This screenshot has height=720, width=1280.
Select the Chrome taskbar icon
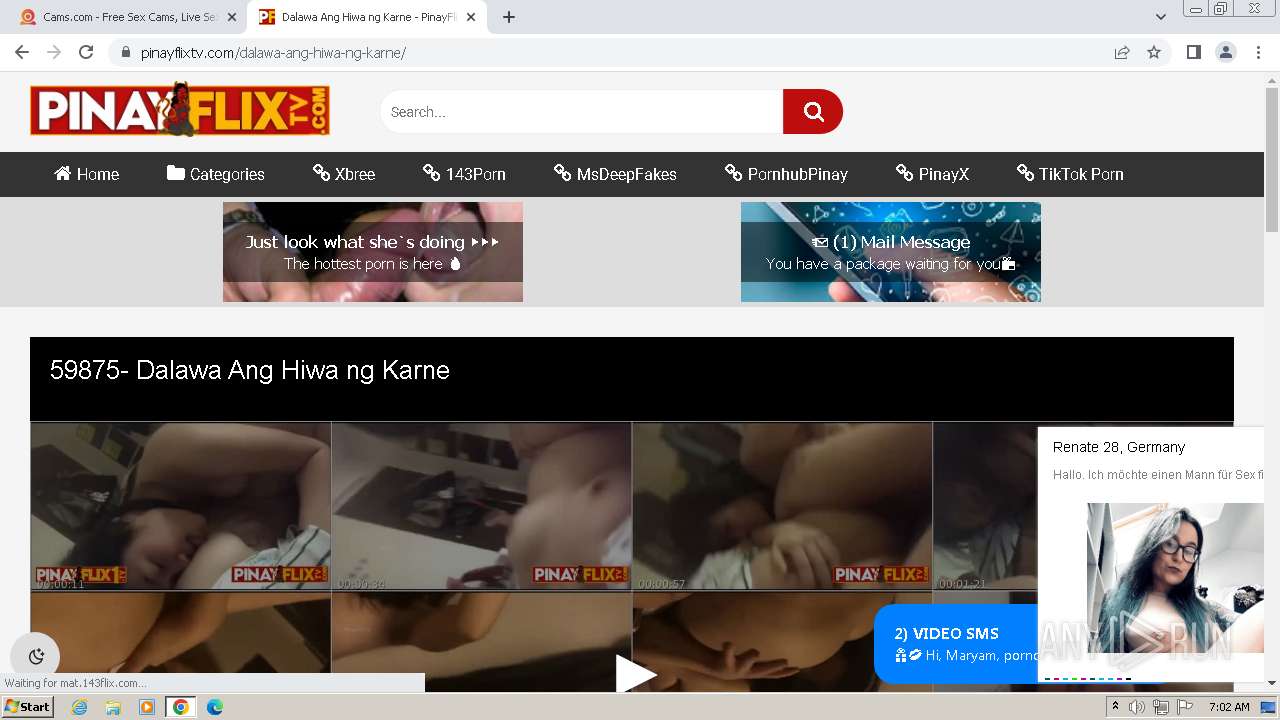click(180, 707)
